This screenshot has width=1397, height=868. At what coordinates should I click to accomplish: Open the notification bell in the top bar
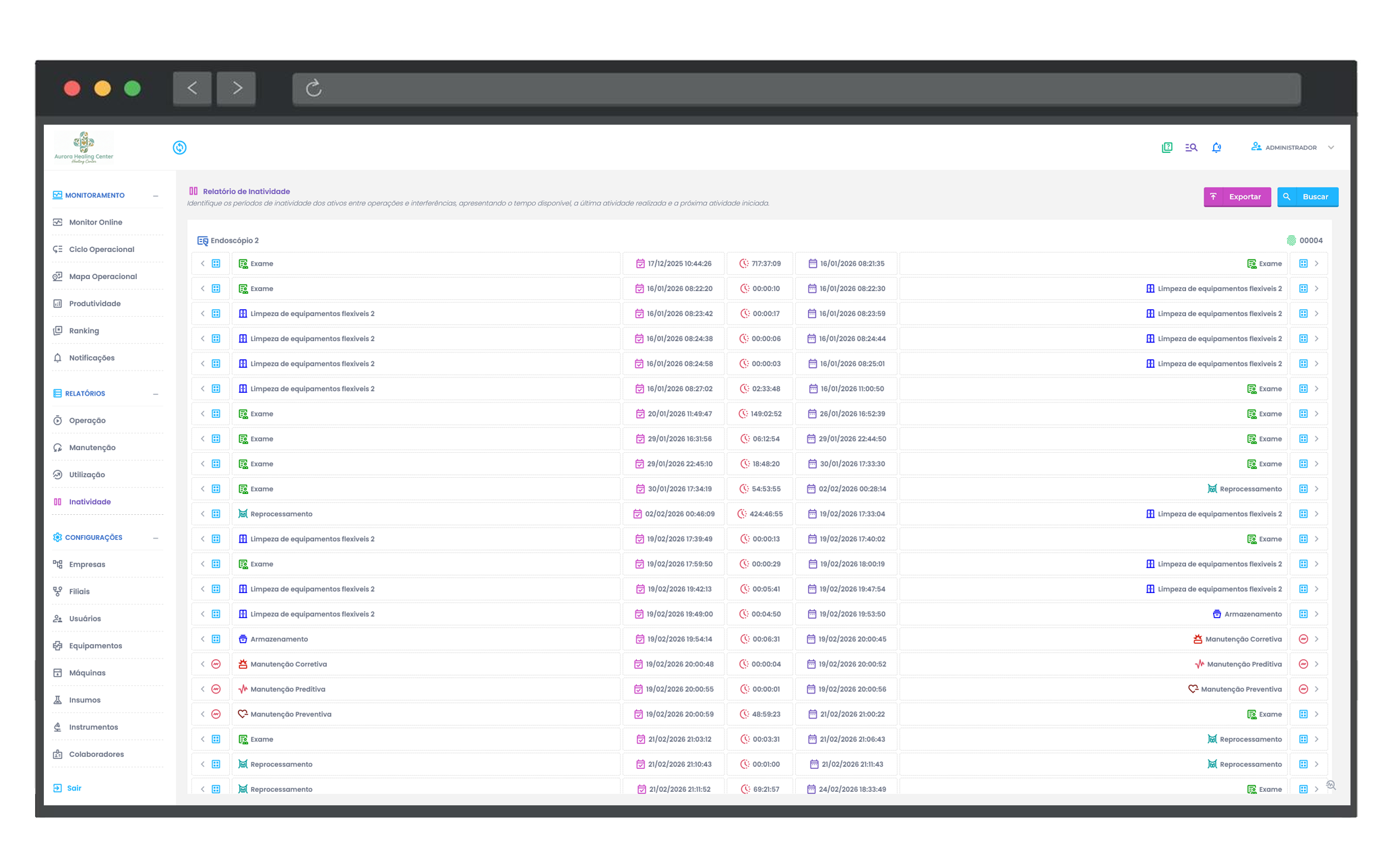point(1217,147)
